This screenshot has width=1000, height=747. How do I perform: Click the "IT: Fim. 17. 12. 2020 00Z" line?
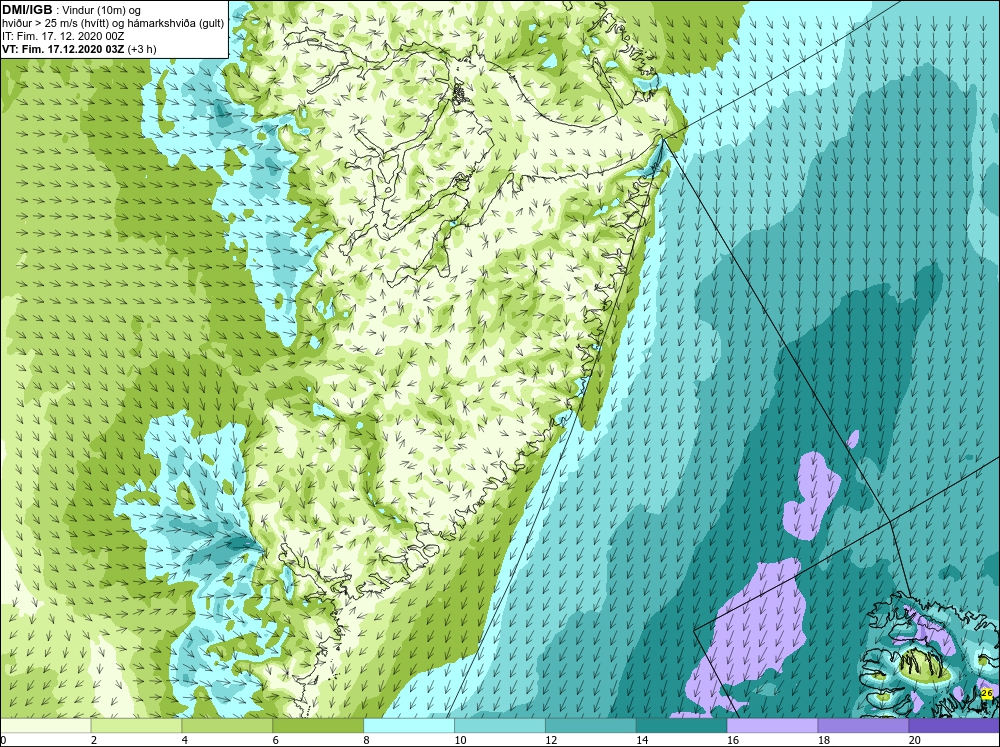coord(63,36)
